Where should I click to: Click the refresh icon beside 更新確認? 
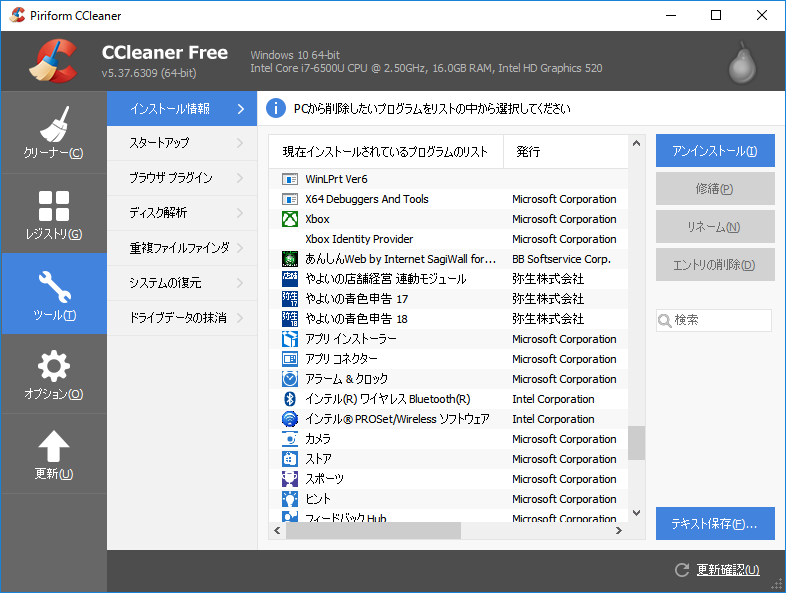coord(682,570)
